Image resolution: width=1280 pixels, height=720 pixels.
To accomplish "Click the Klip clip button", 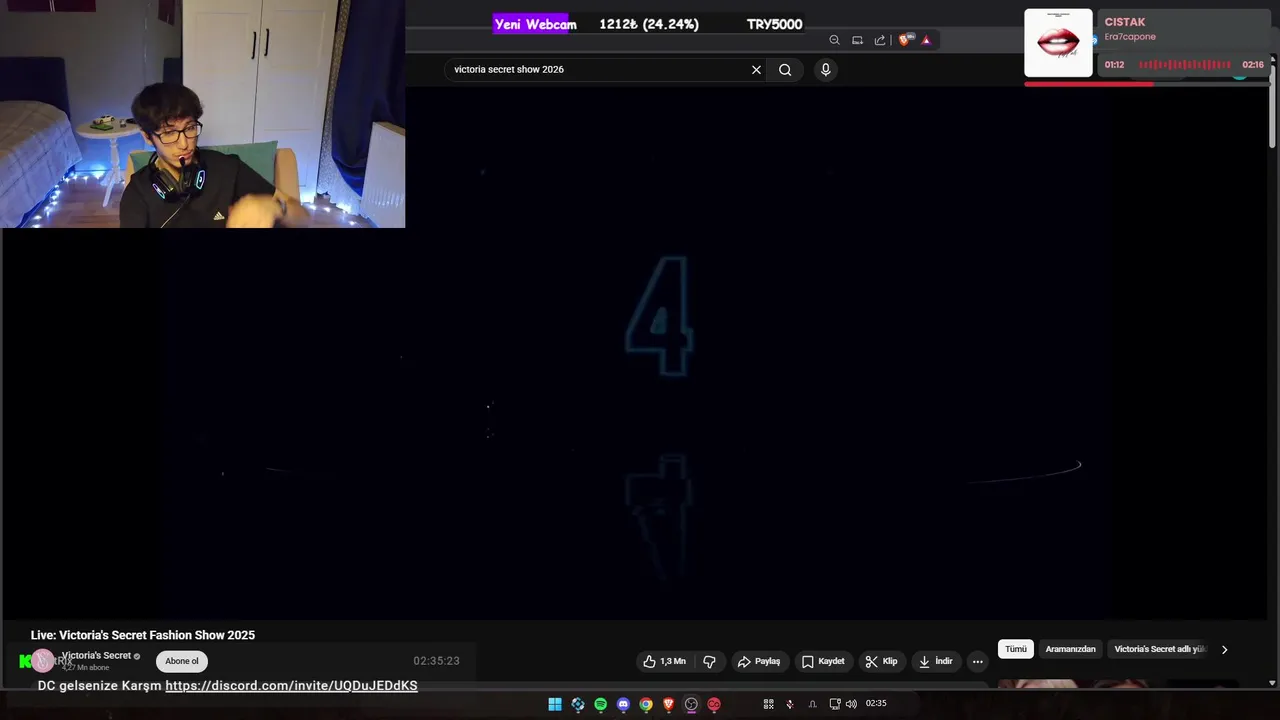I will 881,661.
